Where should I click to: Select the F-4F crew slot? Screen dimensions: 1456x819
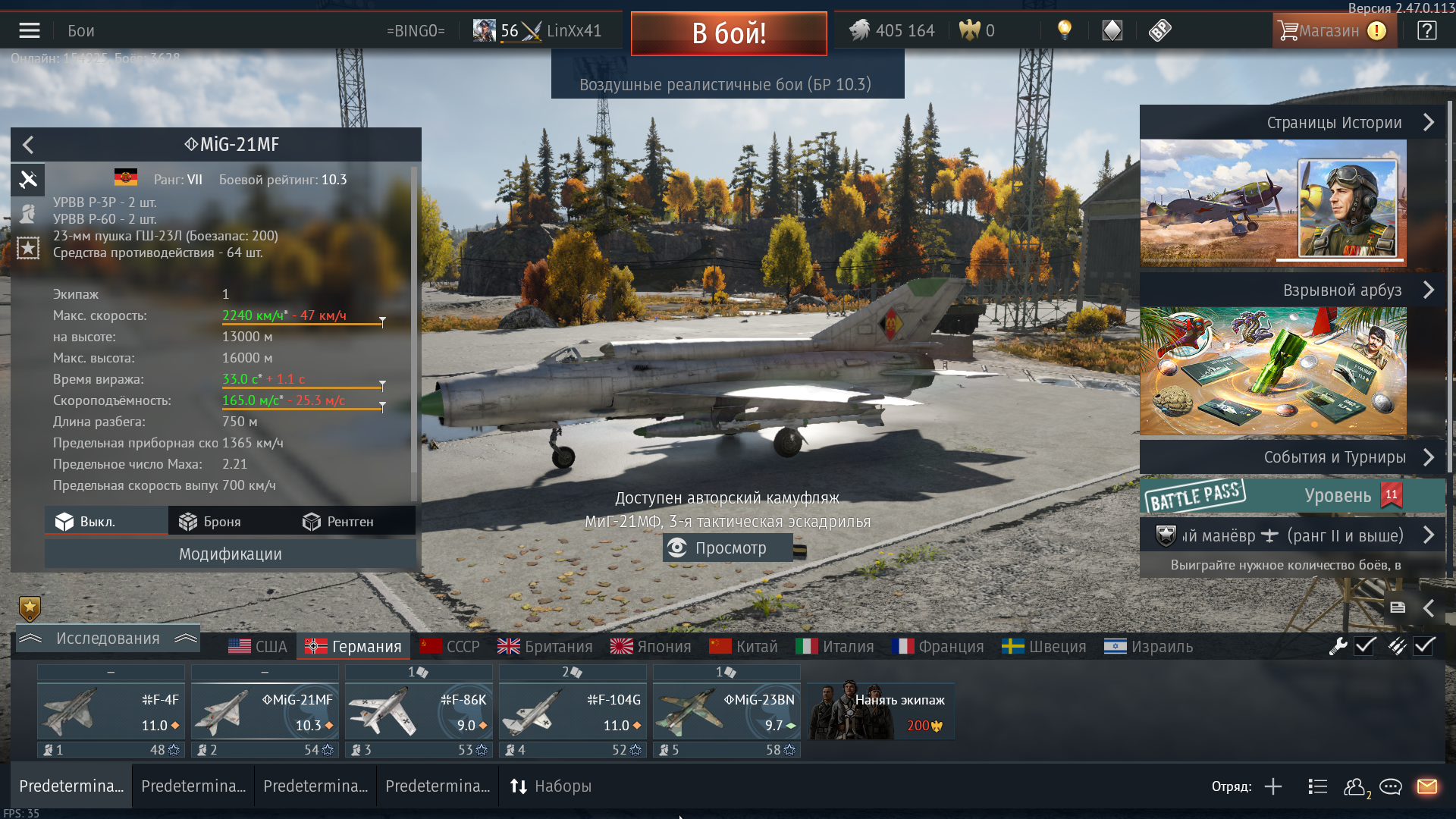tap(111, 711)
